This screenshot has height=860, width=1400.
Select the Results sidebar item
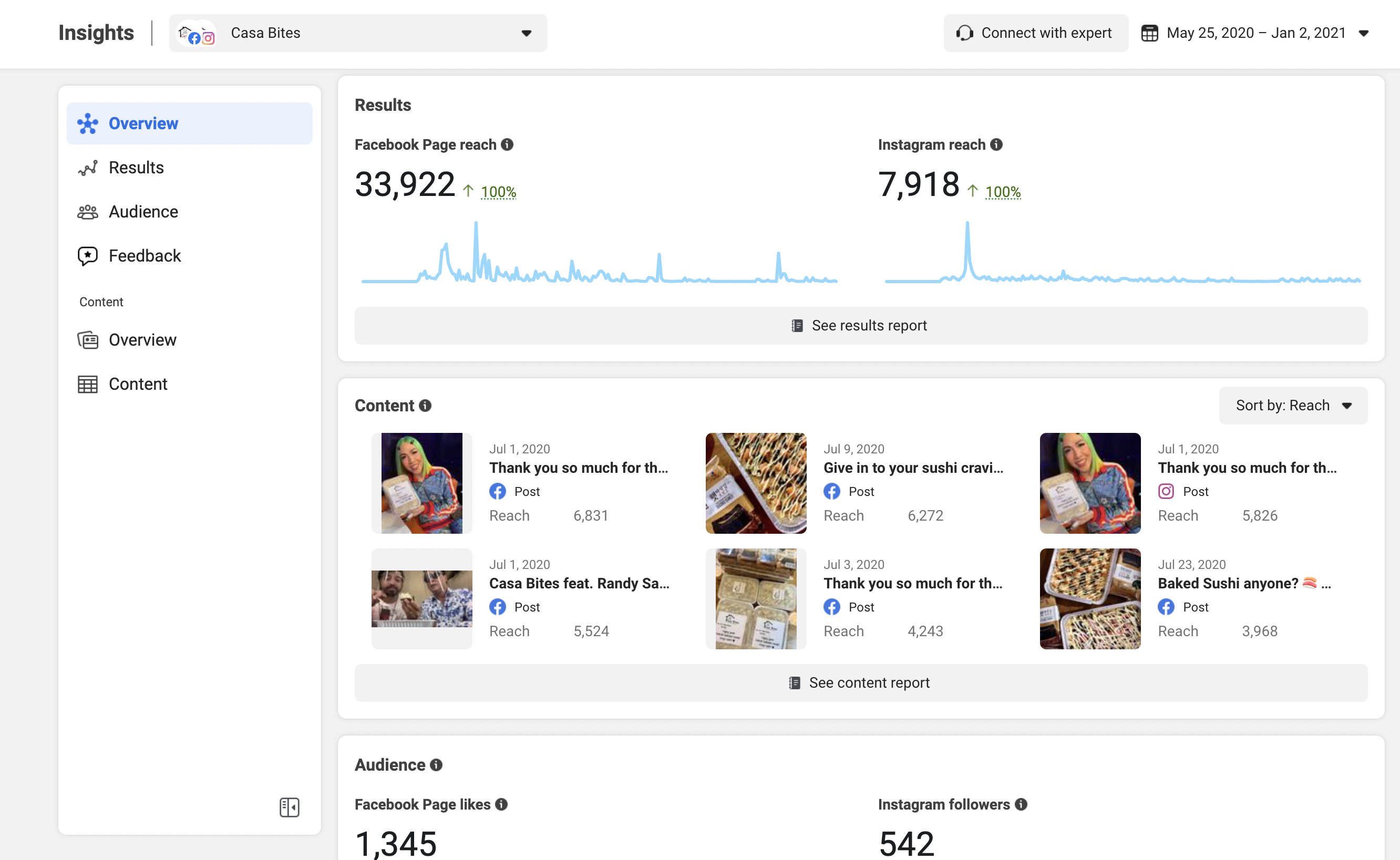tap(136, 168)
